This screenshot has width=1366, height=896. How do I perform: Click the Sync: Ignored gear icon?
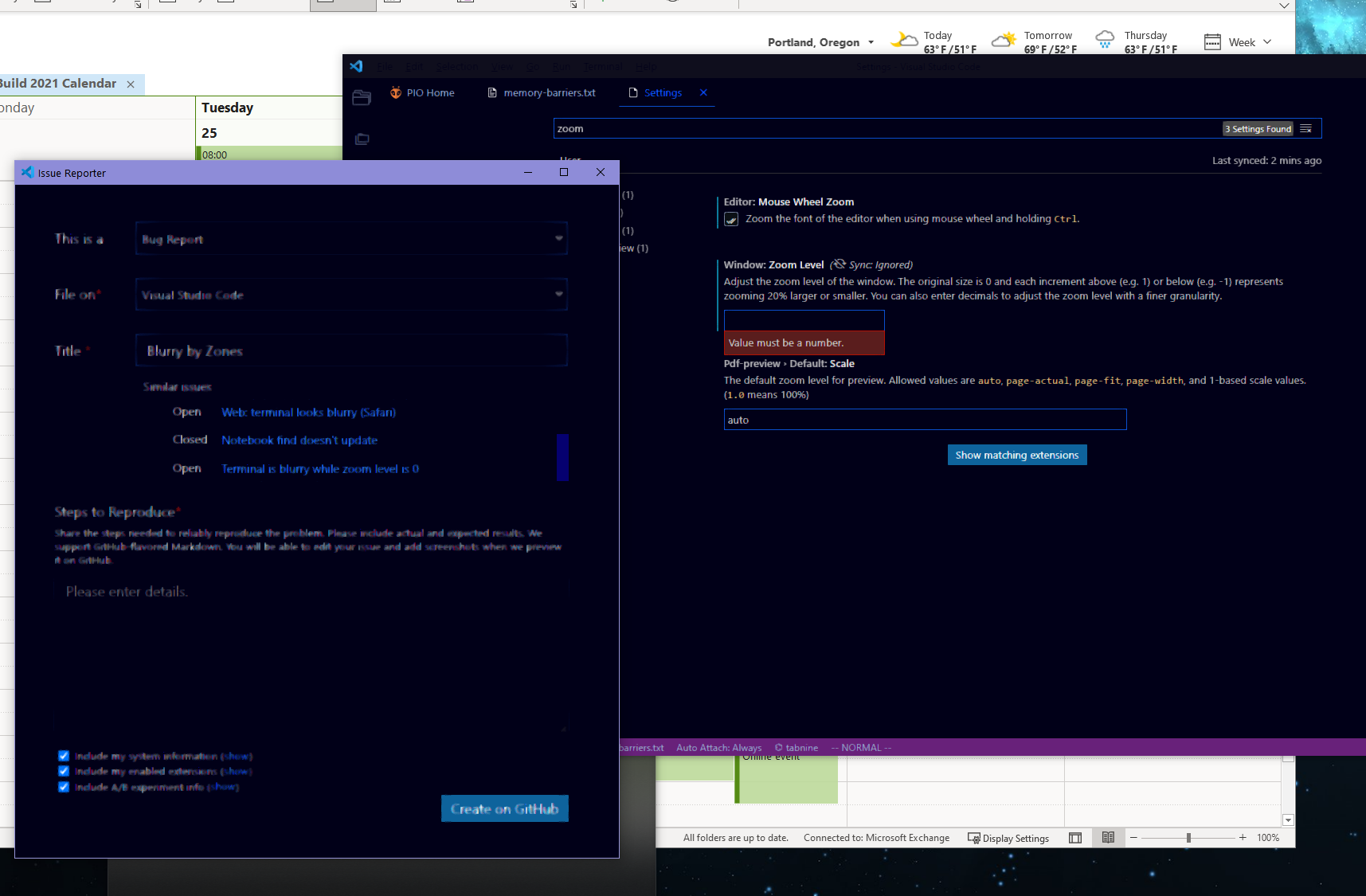pyautogui.click(x=840, y=264)
